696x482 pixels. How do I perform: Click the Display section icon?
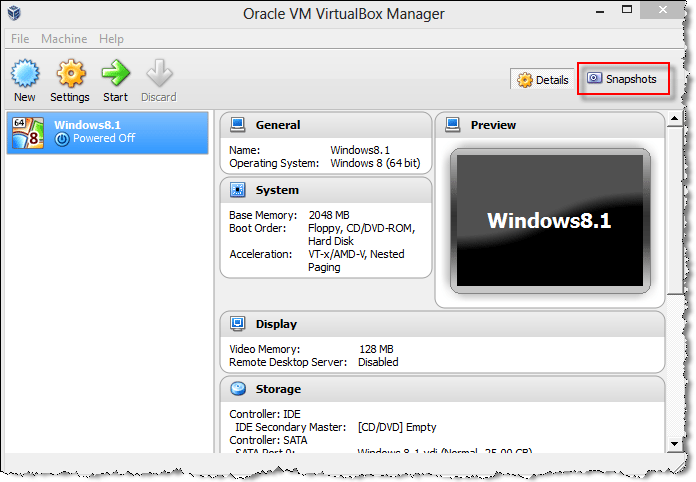(237, 324)
